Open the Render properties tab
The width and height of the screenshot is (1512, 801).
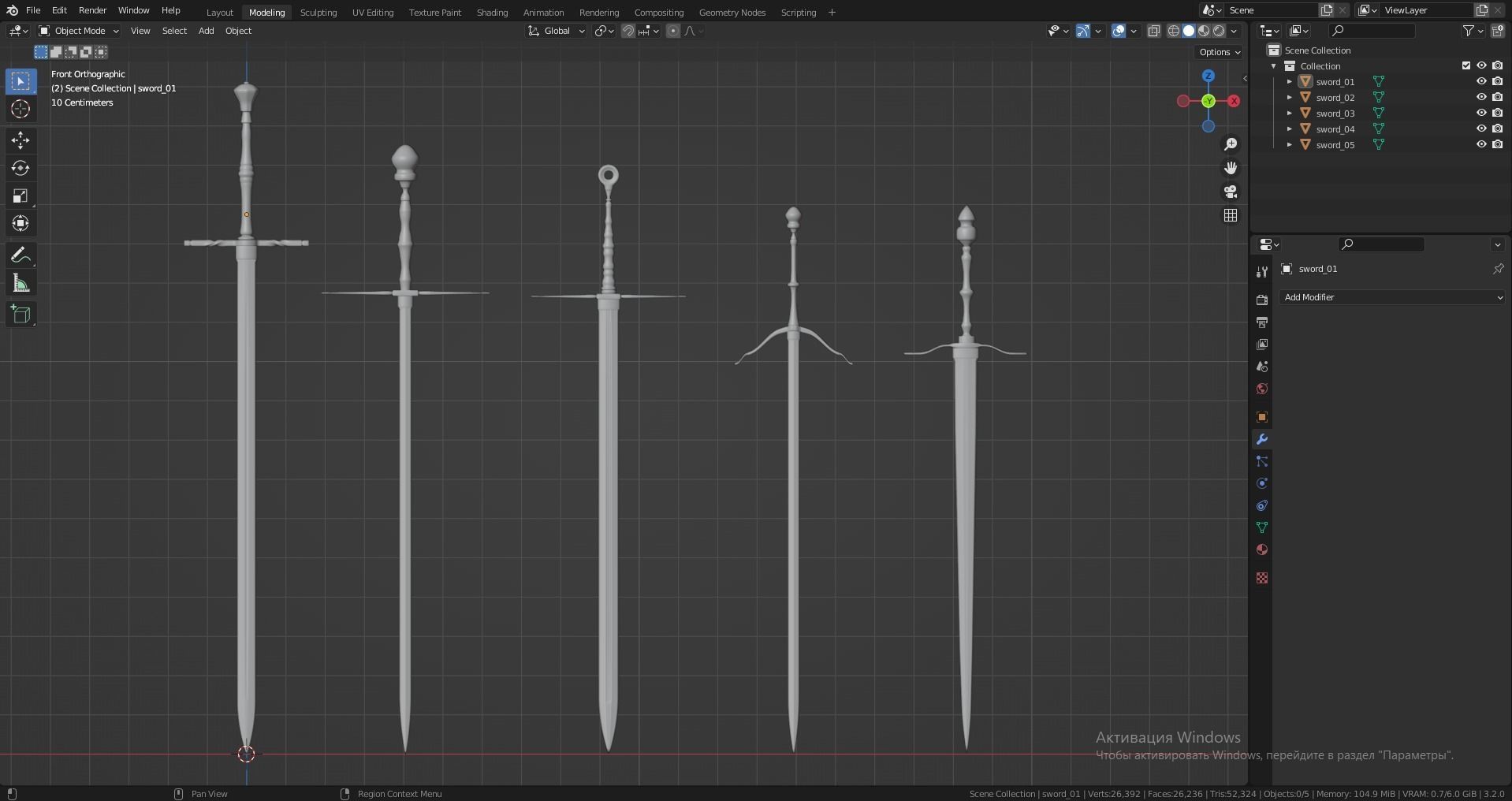tap(1262, 300)
